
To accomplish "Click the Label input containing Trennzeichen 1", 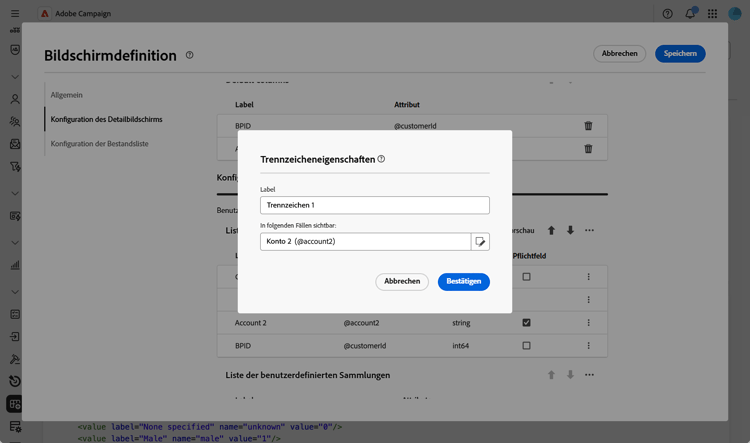I will 375,205.
